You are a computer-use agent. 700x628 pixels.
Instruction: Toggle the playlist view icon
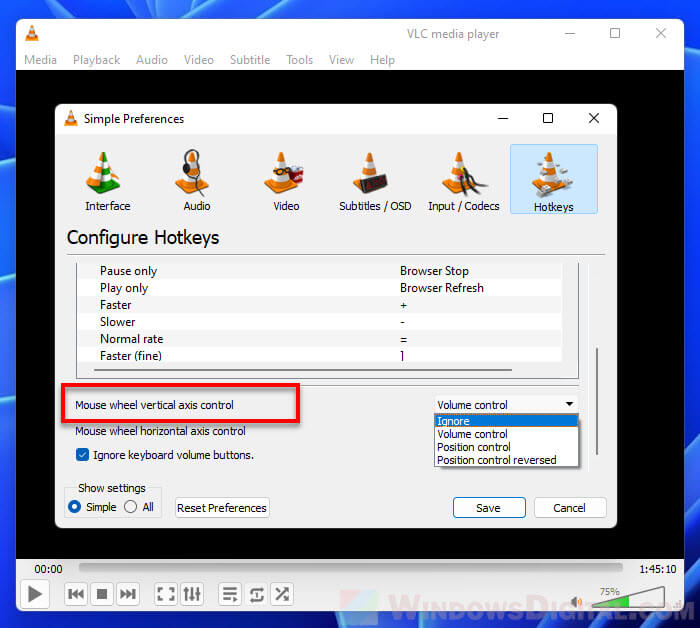tap(230, 594)
